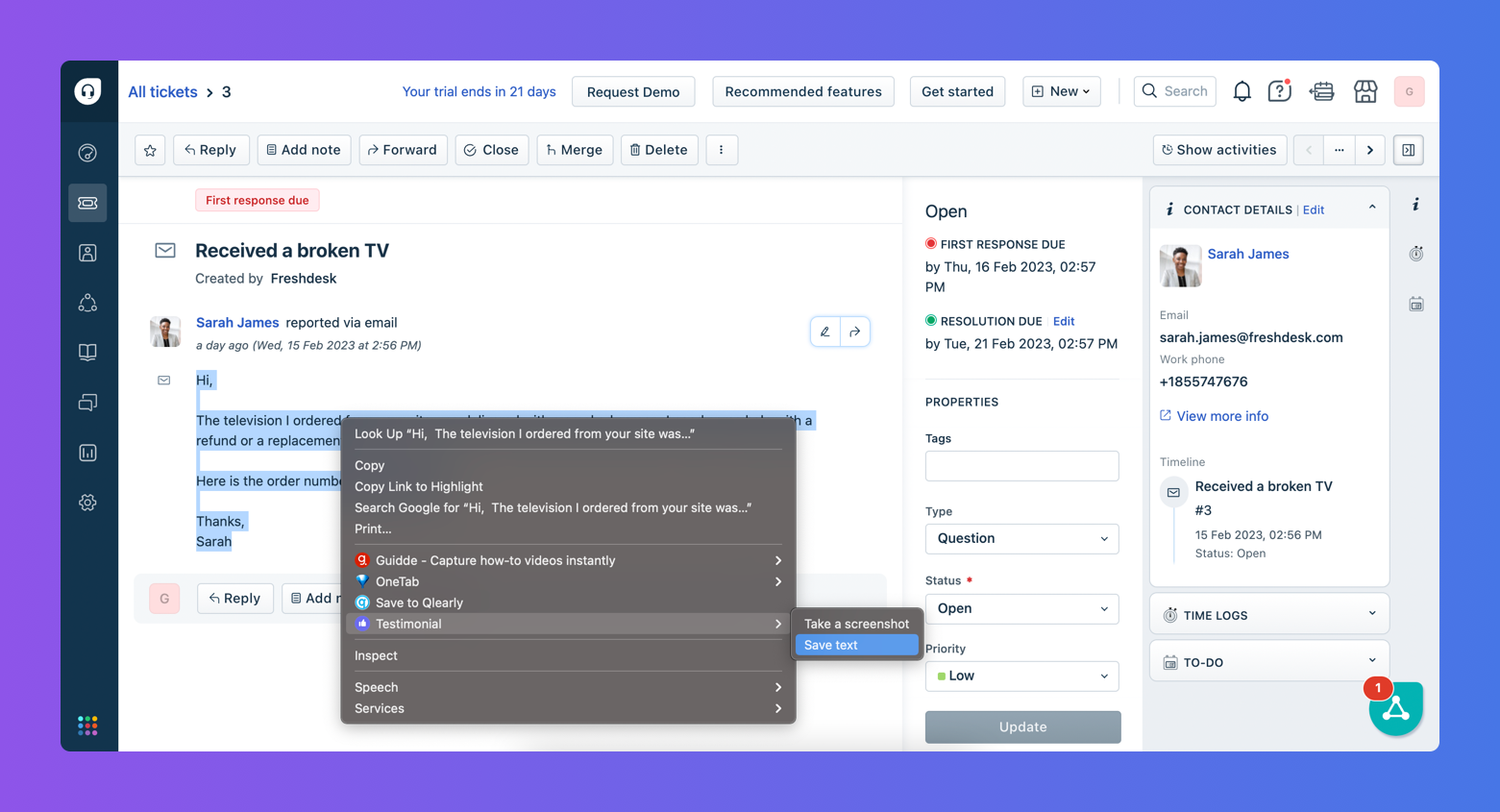
Task: Click the Forward toolbar button
Action: [403, 150]
